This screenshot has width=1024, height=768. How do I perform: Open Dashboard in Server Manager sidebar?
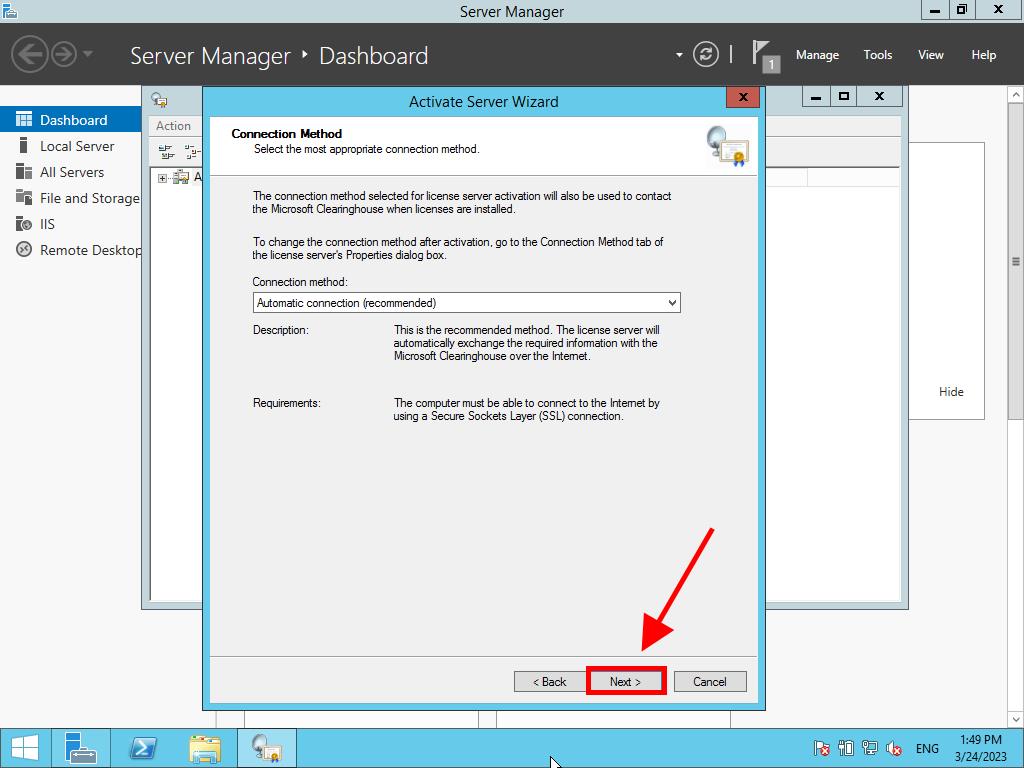coord(71,120)
